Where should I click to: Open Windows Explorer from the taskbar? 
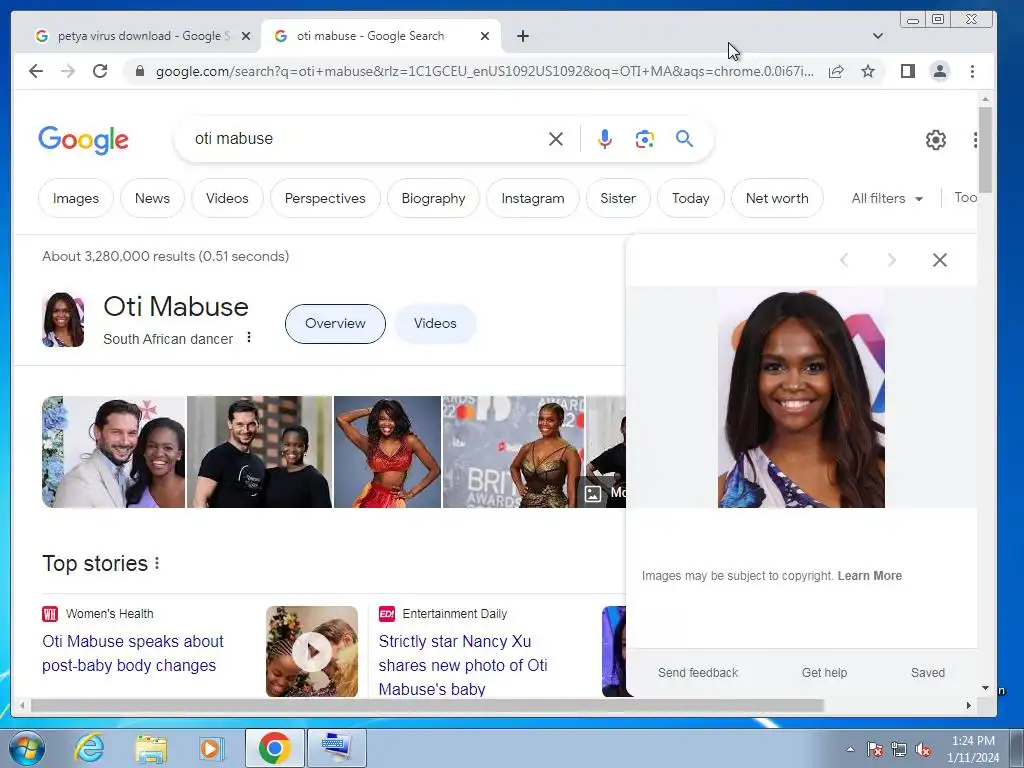coord(151,748)
